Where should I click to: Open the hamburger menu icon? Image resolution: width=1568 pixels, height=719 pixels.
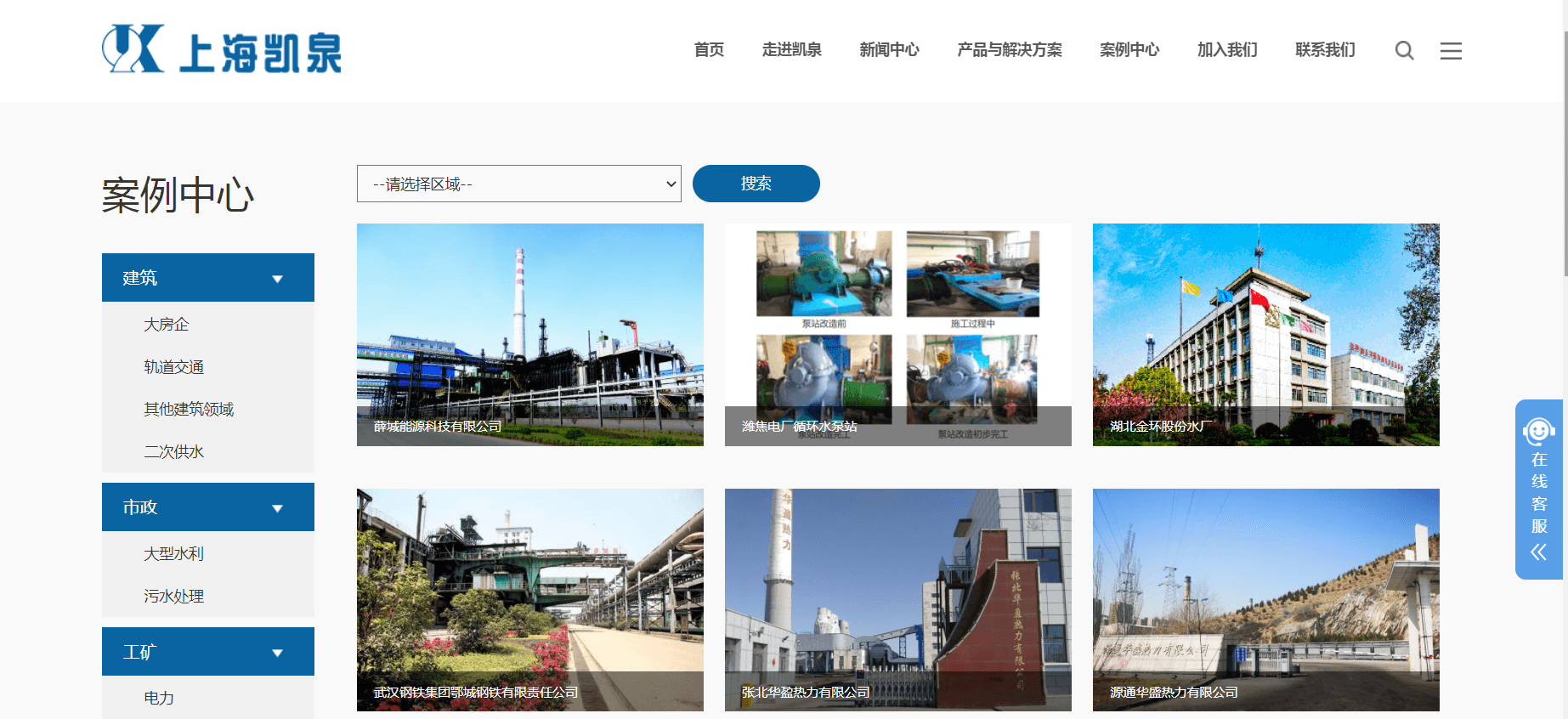coord(1451,51)
